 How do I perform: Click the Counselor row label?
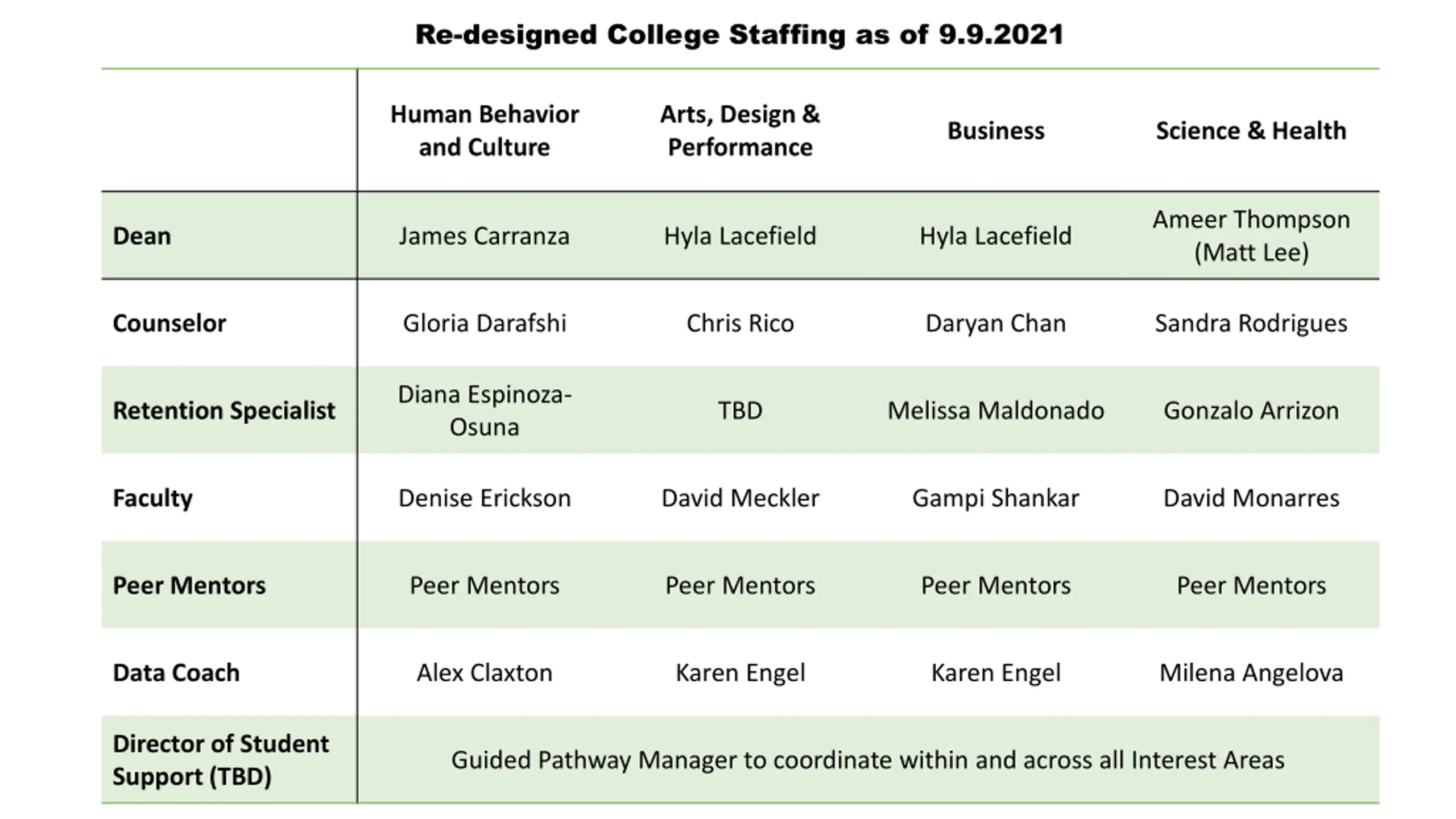click(x=169, y=323)
